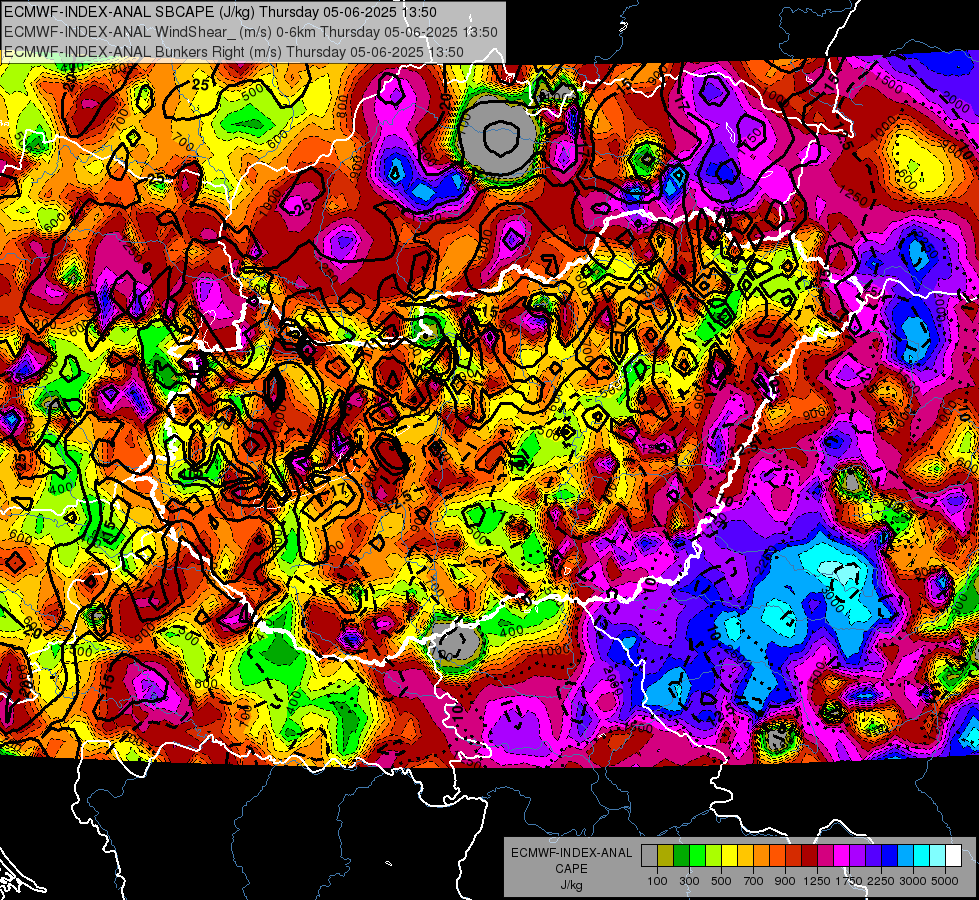The image size is (979, 900).
Task: Select the purple legend swatch after 1750
Action: click(x=858, y=856)
